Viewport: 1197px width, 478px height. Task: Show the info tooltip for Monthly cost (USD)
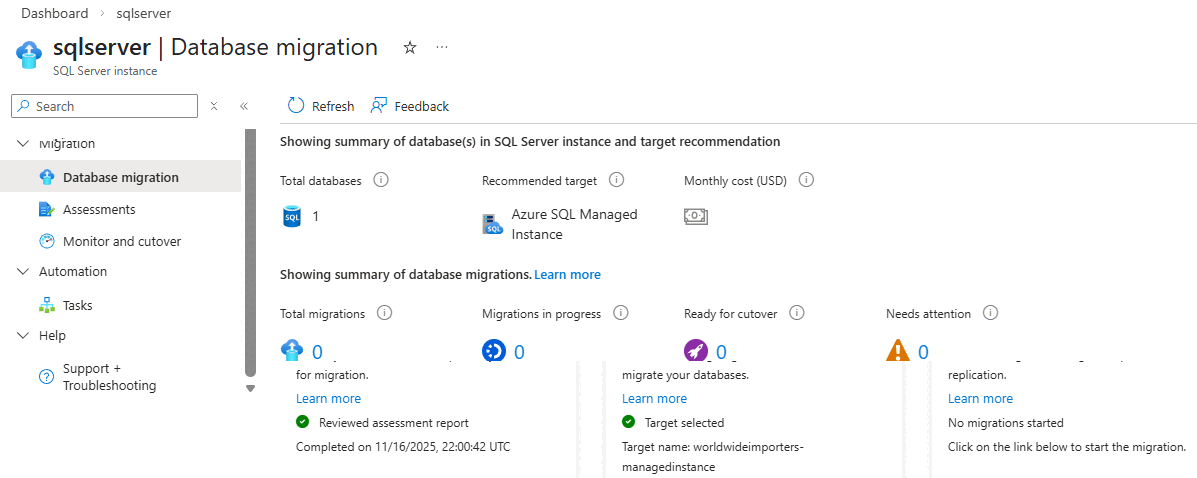click(x=806, y=181)
